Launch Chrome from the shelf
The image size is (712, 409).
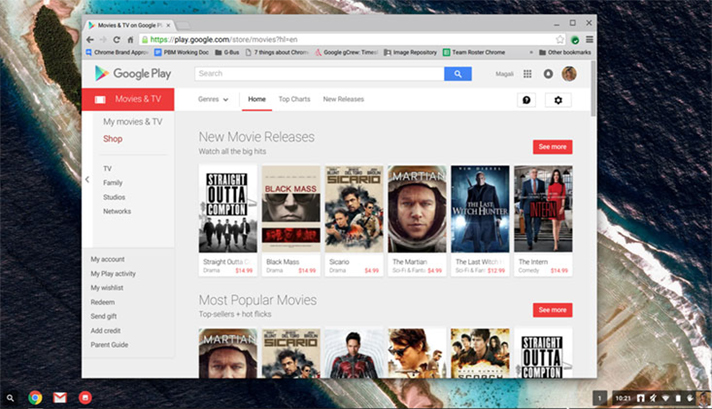point(35,398)
